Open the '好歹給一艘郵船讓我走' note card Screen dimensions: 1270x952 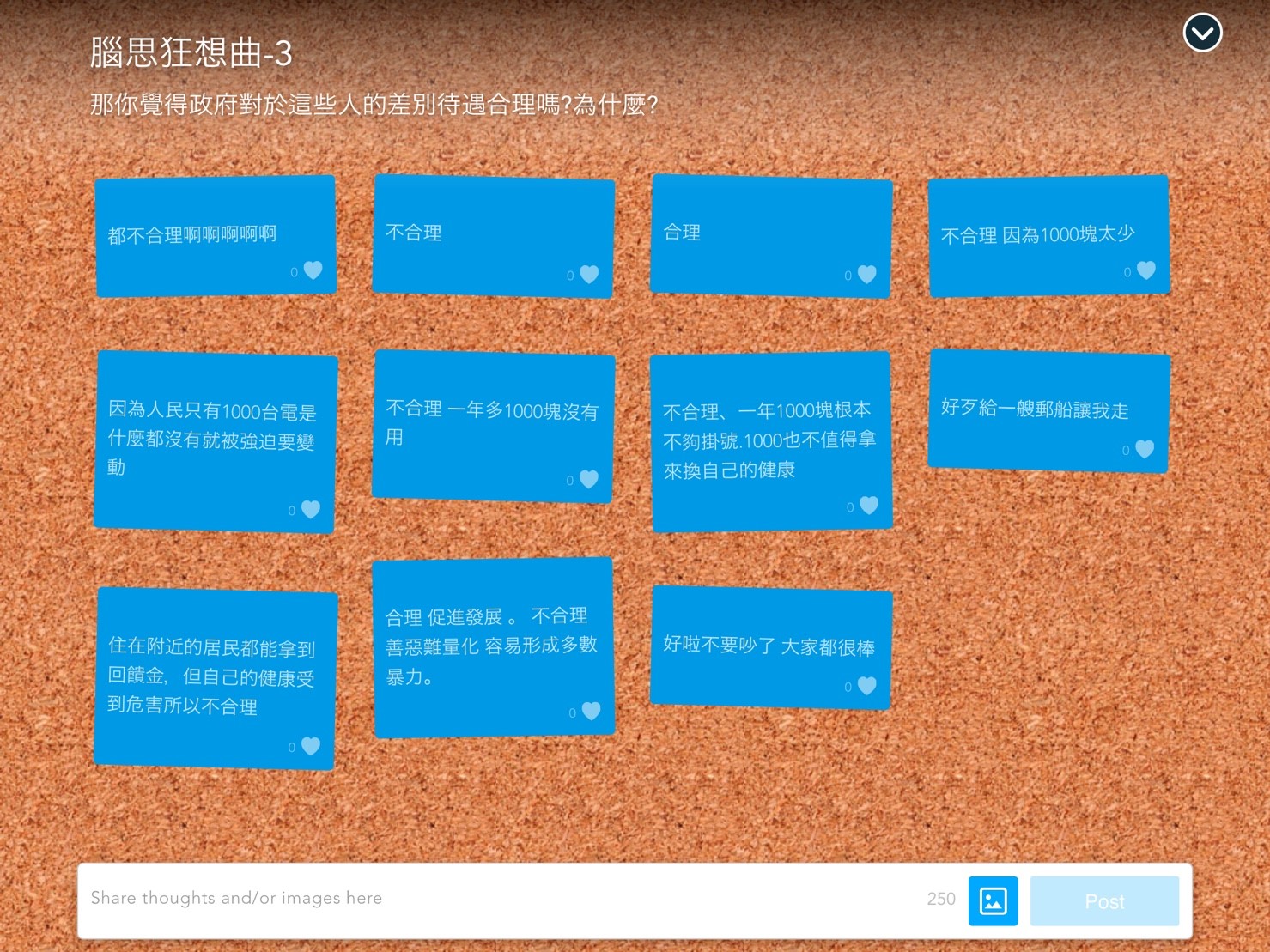(1034, 409)
